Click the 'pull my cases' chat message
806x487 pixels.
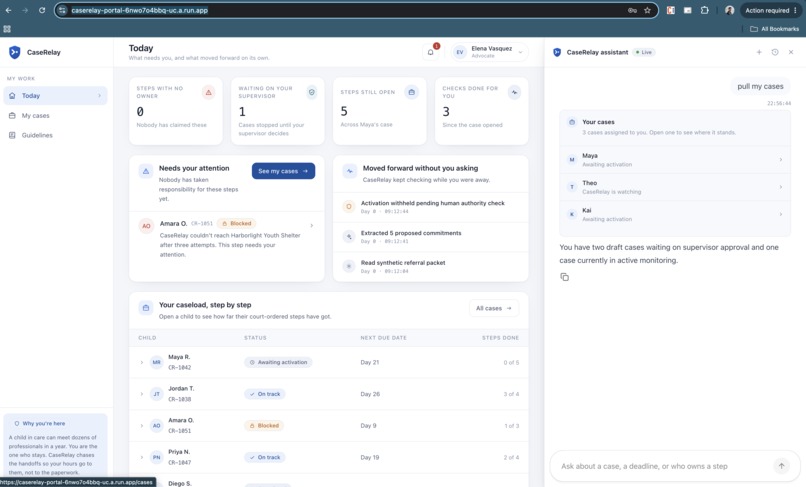coord(760,86)
